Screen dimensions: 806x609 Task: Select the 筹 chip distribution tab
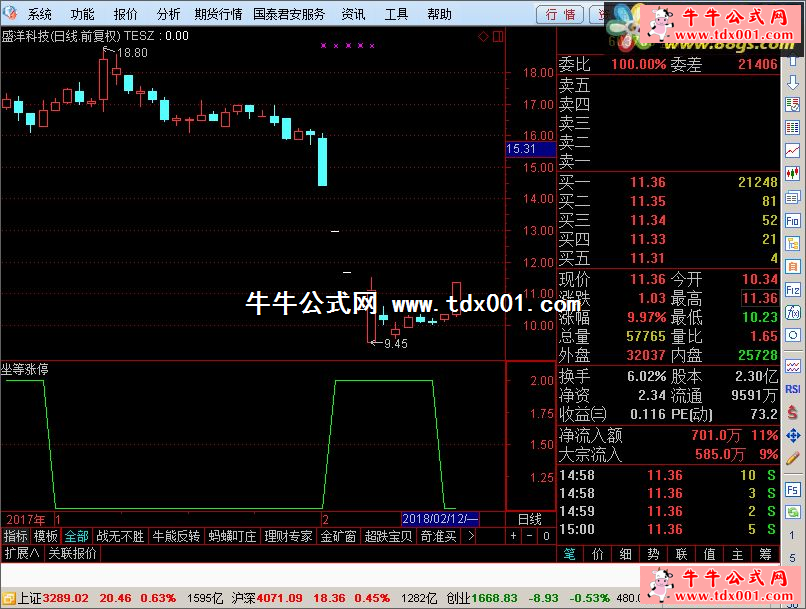point(765,554)
